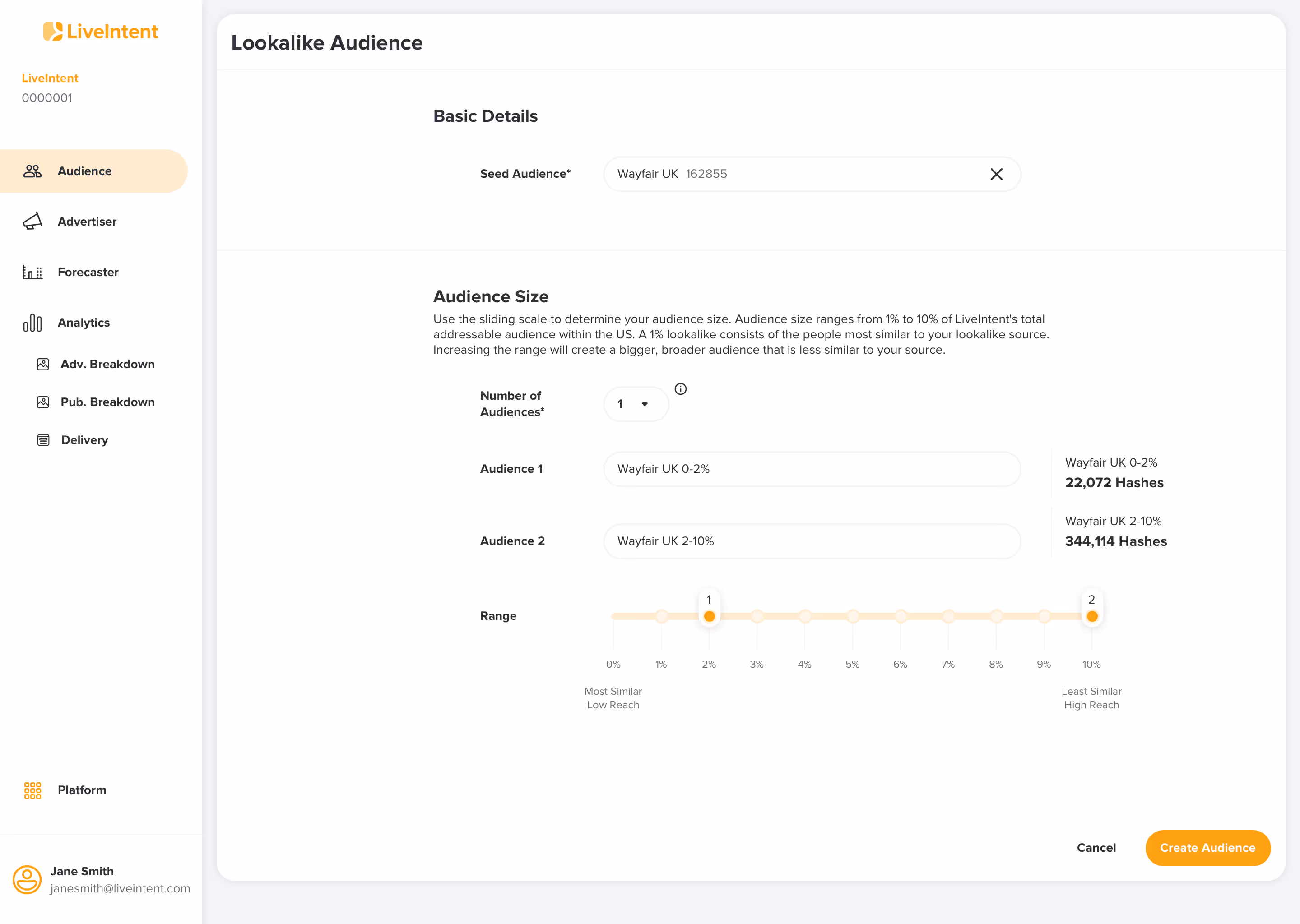
Task: Click account ID 0000001
Action: tap(47, 98)
